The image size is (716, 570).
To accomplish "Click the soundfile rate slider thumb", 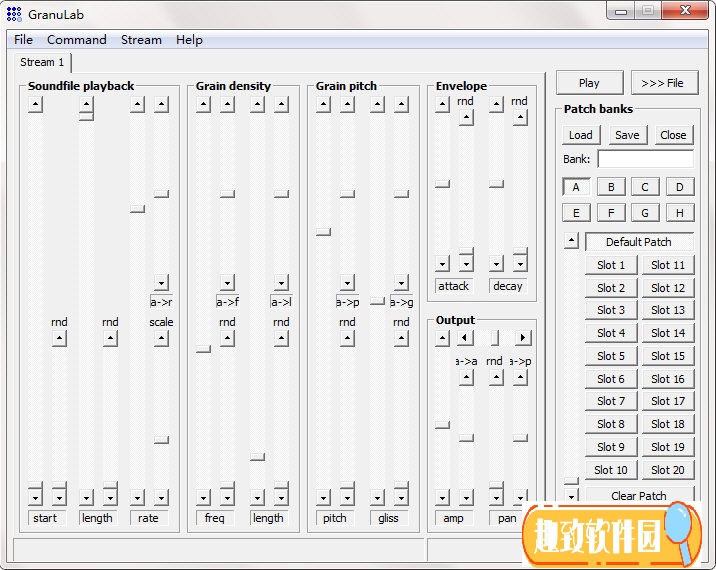I will tap(137, 209).
